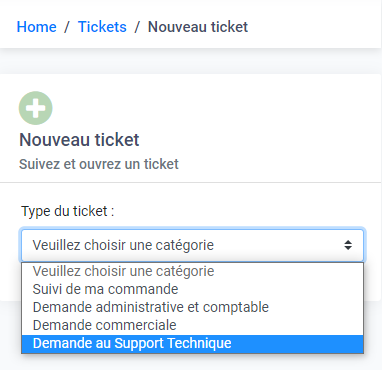Click the Suivez et ouvrez un ticket subtitle
The width and height of the screenshot is (382, 370).
pyautogui.click(x=99, y=164)
